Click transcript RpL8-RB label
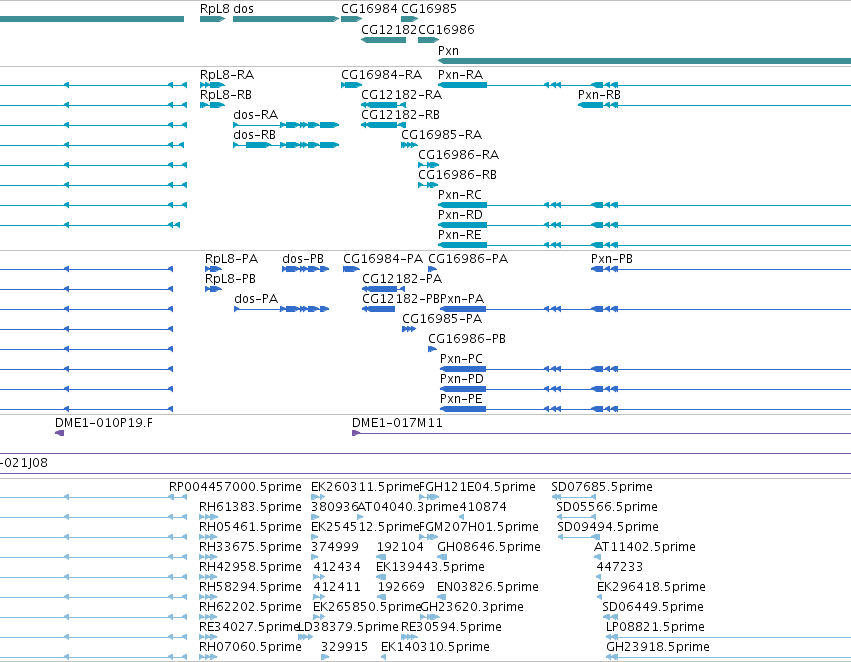This screenshot has height=662, width=851. click(226, 94)
